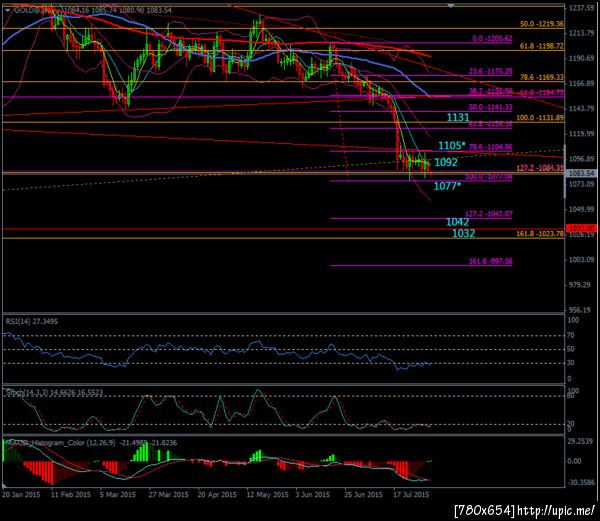Click the MACD_Histogram_Color (12,26,9) label
Image resolution: width=600 pixels, height=521 pixels.
(x=90, y=443)
